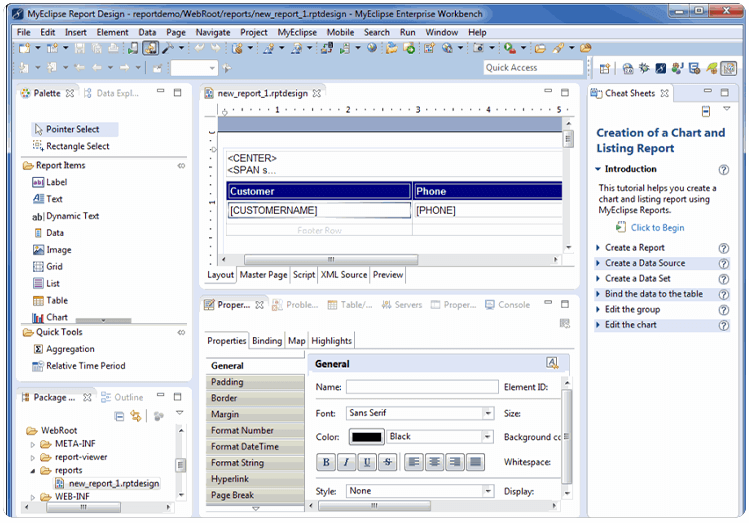The image size is (749, 523).
Task: Toggle bold text formatting
Action: [326, 462]
